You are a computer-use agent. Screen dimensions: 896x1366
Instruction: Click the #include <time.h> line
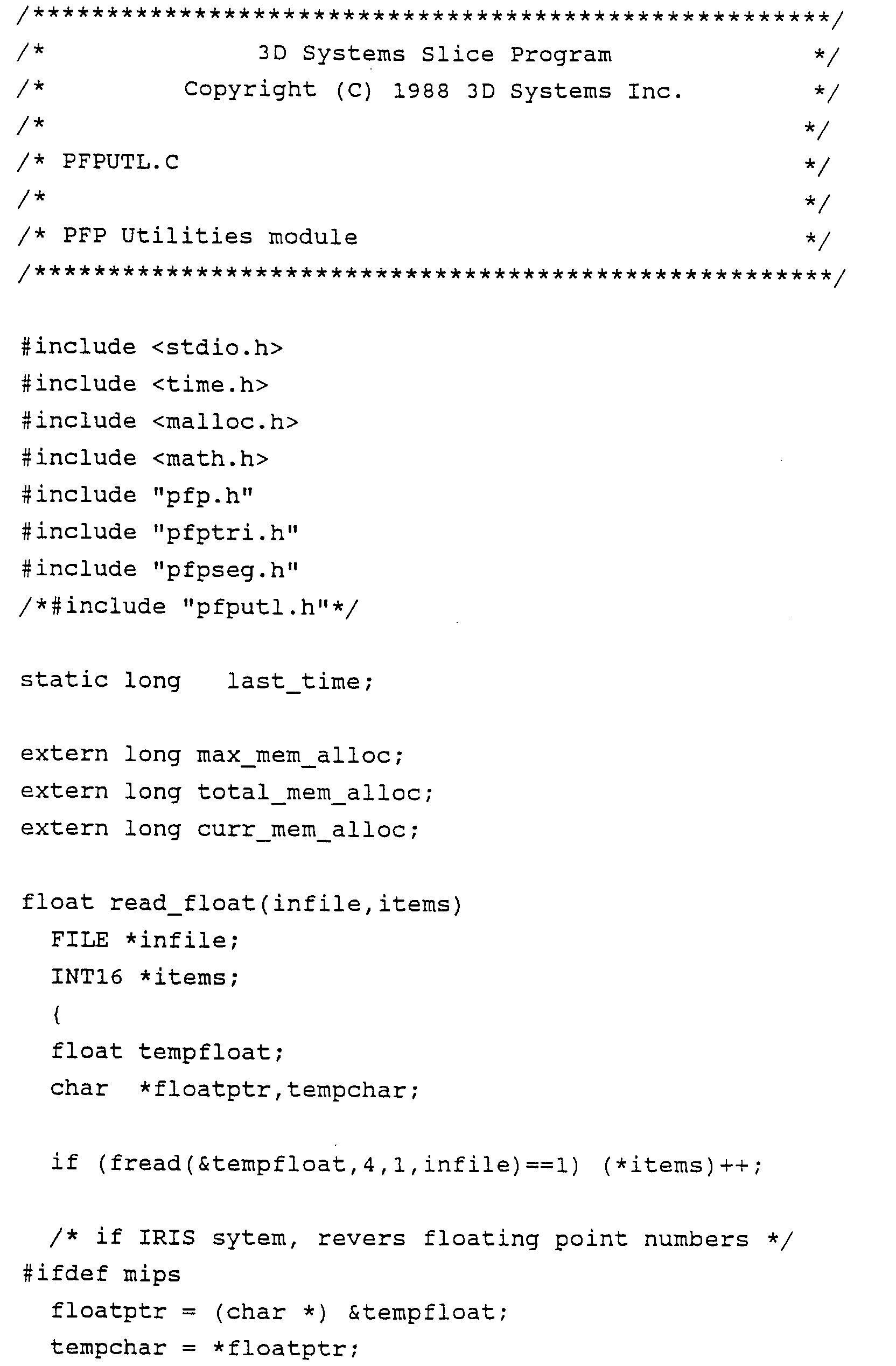(x=144, y=385)
